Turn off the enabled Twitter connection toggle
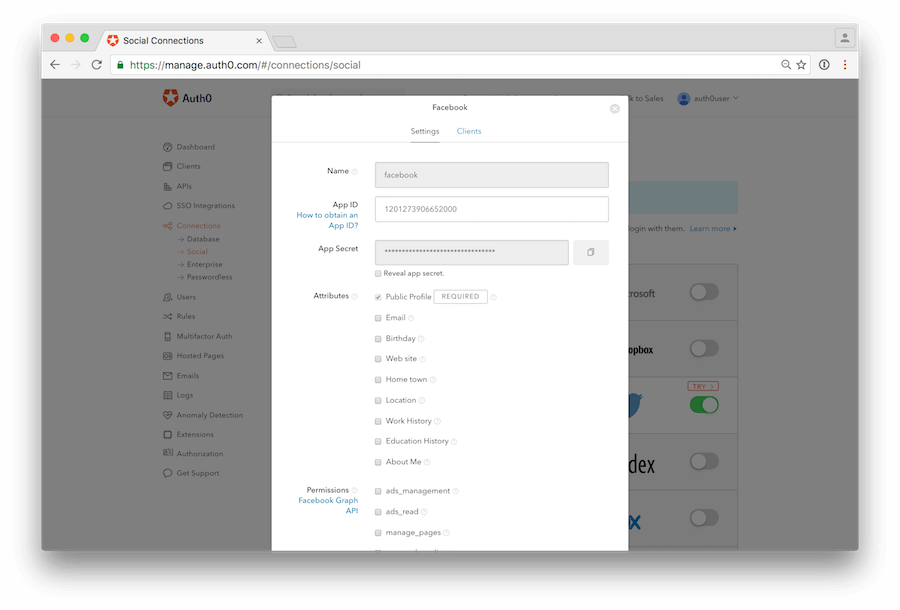The width and height of the screenshot is (900, 610). (704, 405)
